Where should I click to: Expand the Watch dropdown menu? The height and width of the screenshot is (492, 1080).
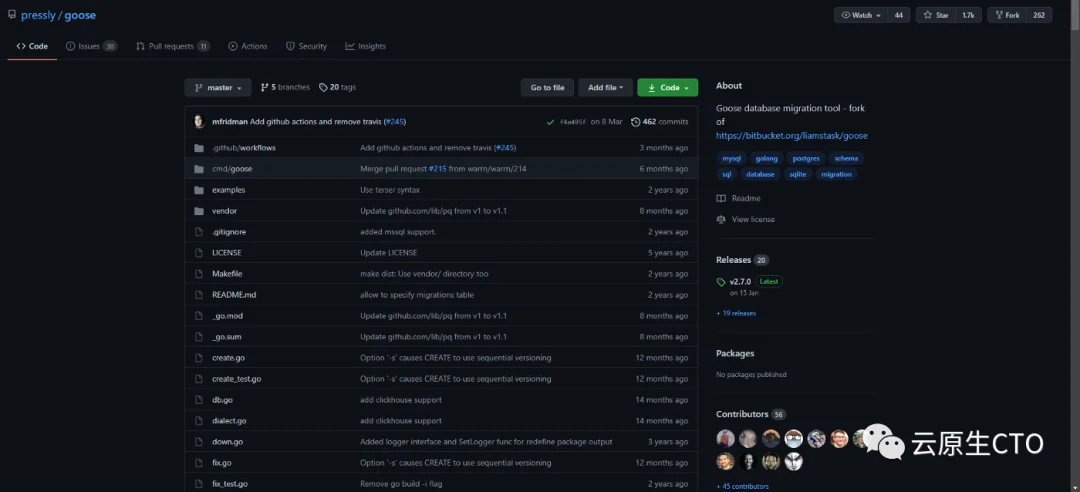click(x=861, y=15)
